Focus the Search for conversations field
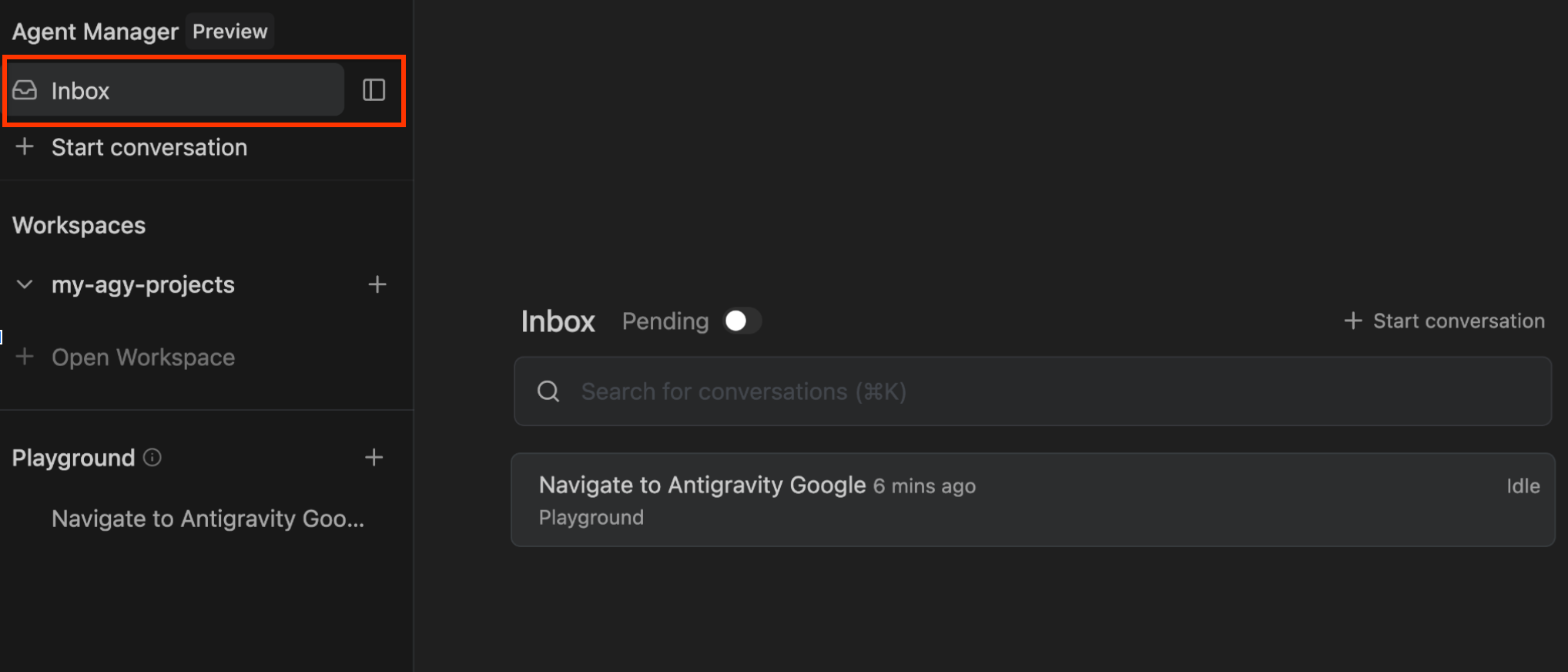 pos(1032,391)
